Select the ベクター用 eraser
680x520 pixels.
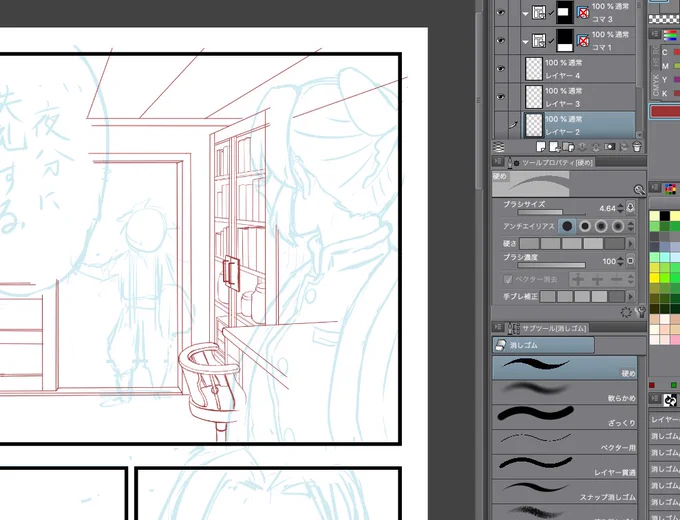pyautogui.click(x=565, y=442)
